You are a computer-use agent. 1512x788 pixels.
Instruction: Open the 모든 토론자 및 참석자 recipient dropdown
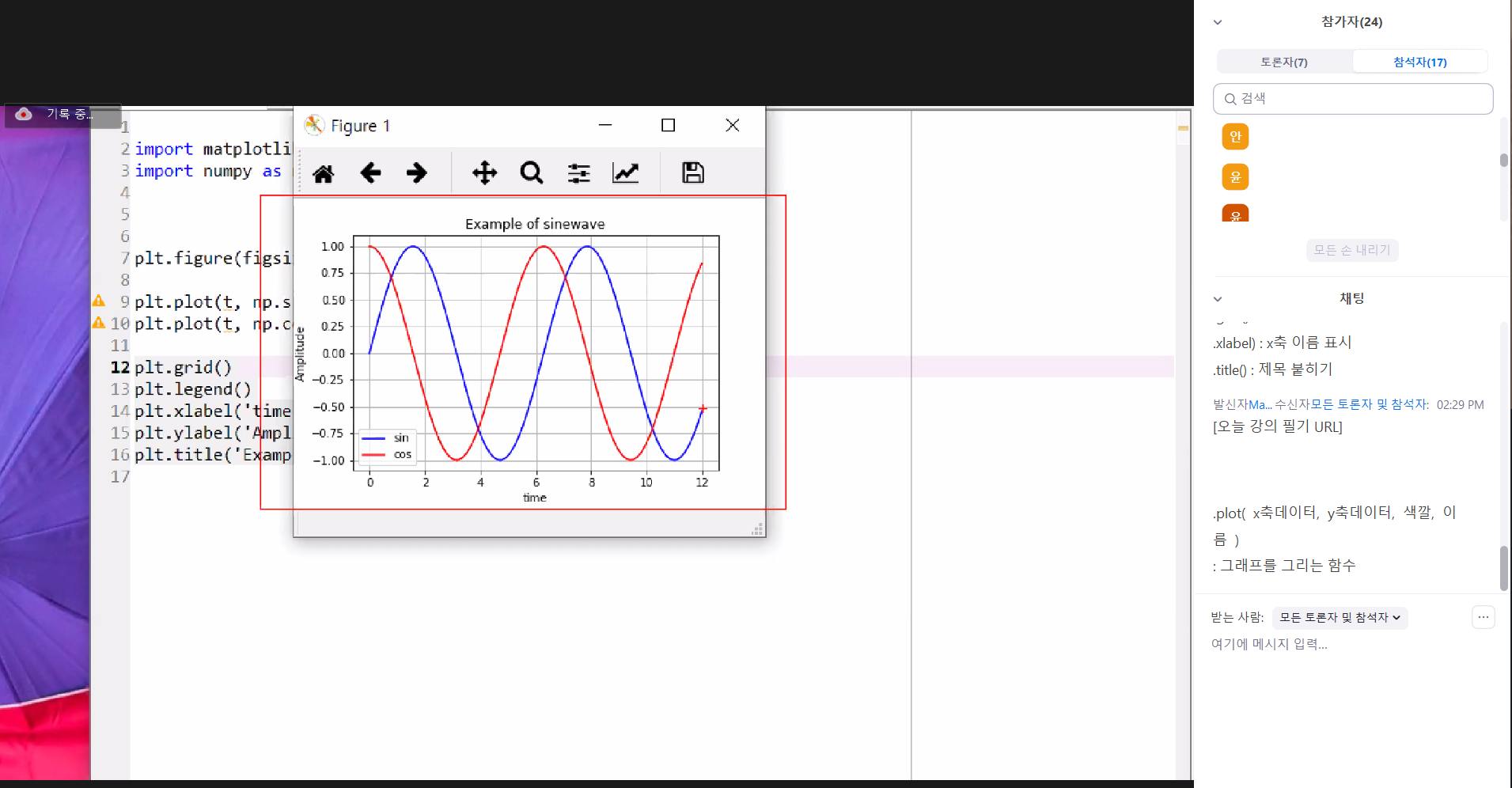(x=1340, y=617)
